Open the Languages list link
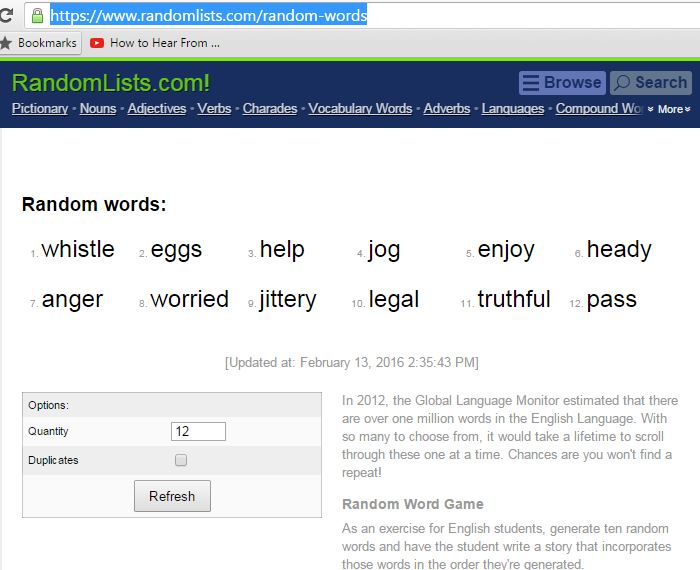Image resolution: width=700 pixels, height=570 pixels. click(x=513, y=108)
